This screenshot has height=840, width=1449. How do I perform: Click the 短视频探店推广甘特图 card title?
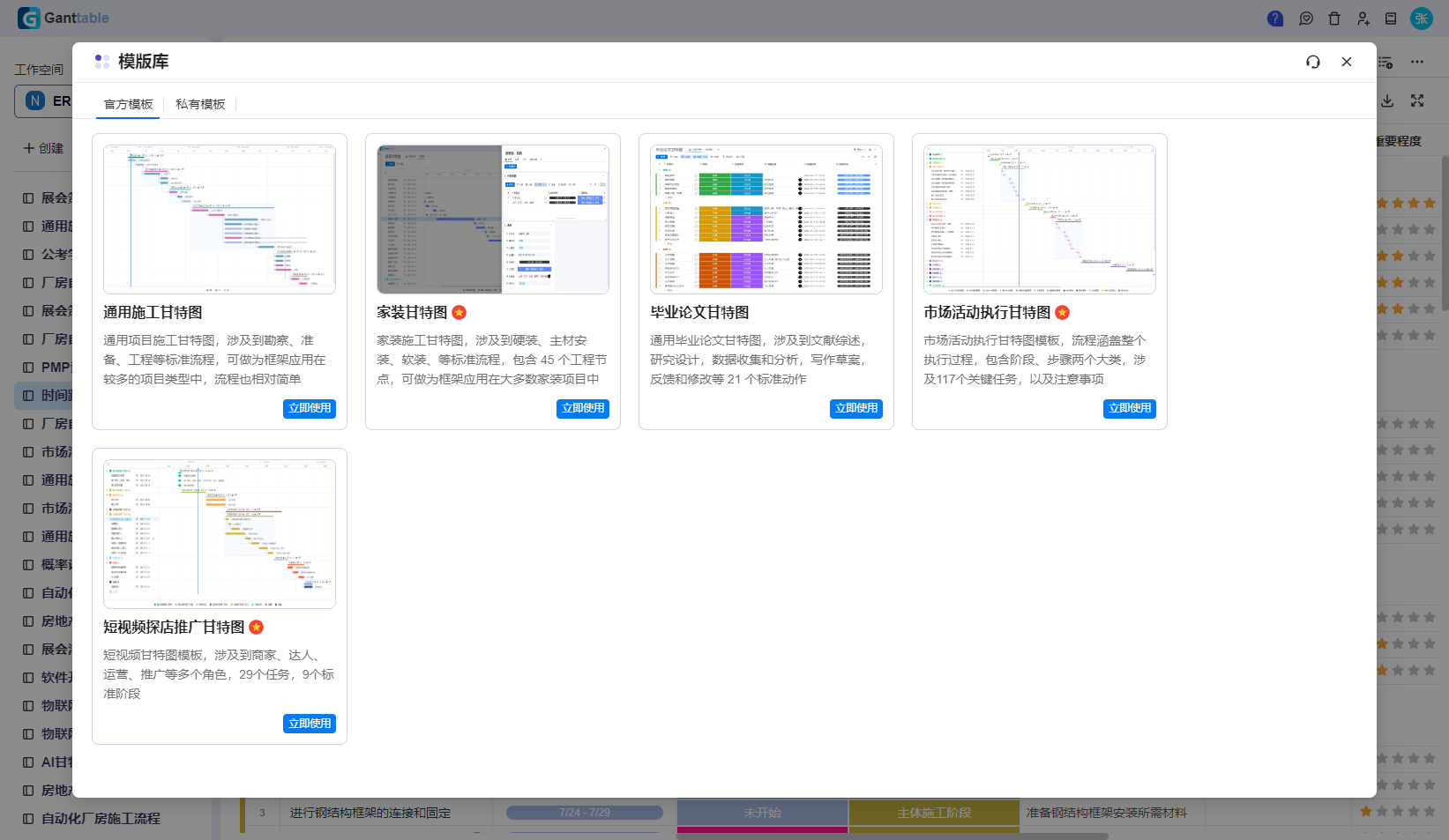pos(174,627)
